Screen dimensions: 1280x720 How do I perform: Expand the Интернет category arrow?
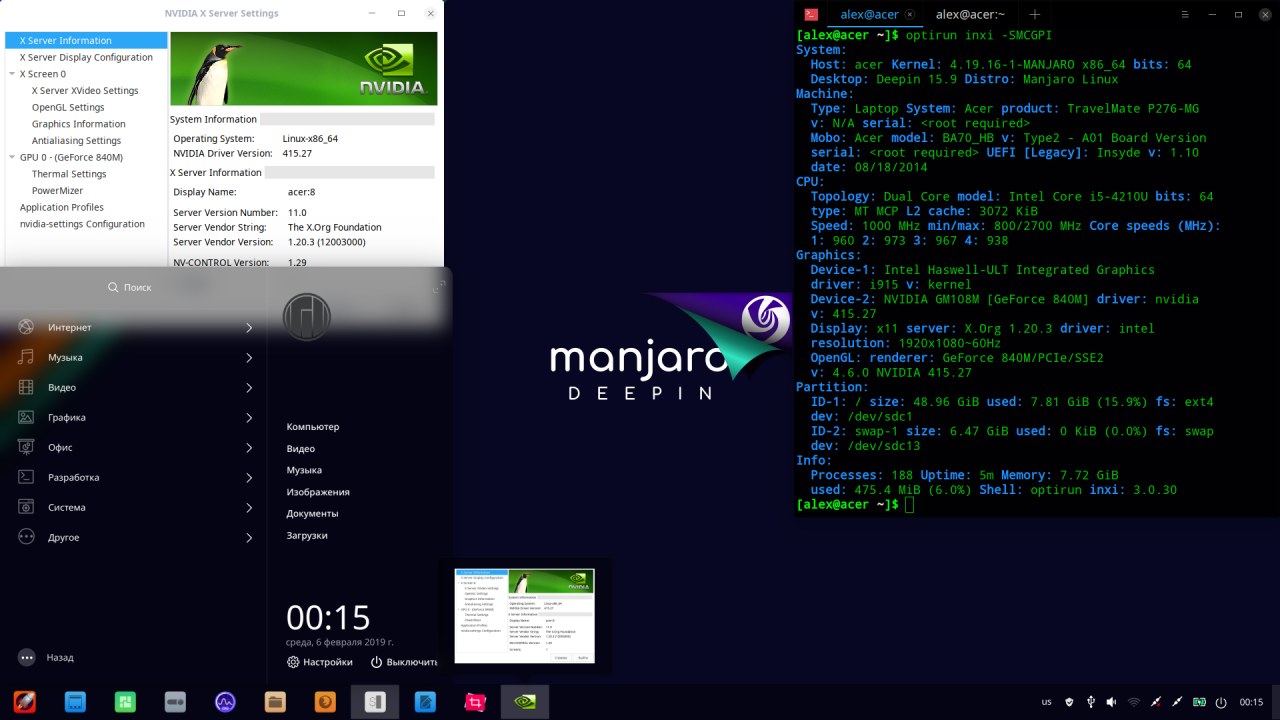(x=249, y=328)
